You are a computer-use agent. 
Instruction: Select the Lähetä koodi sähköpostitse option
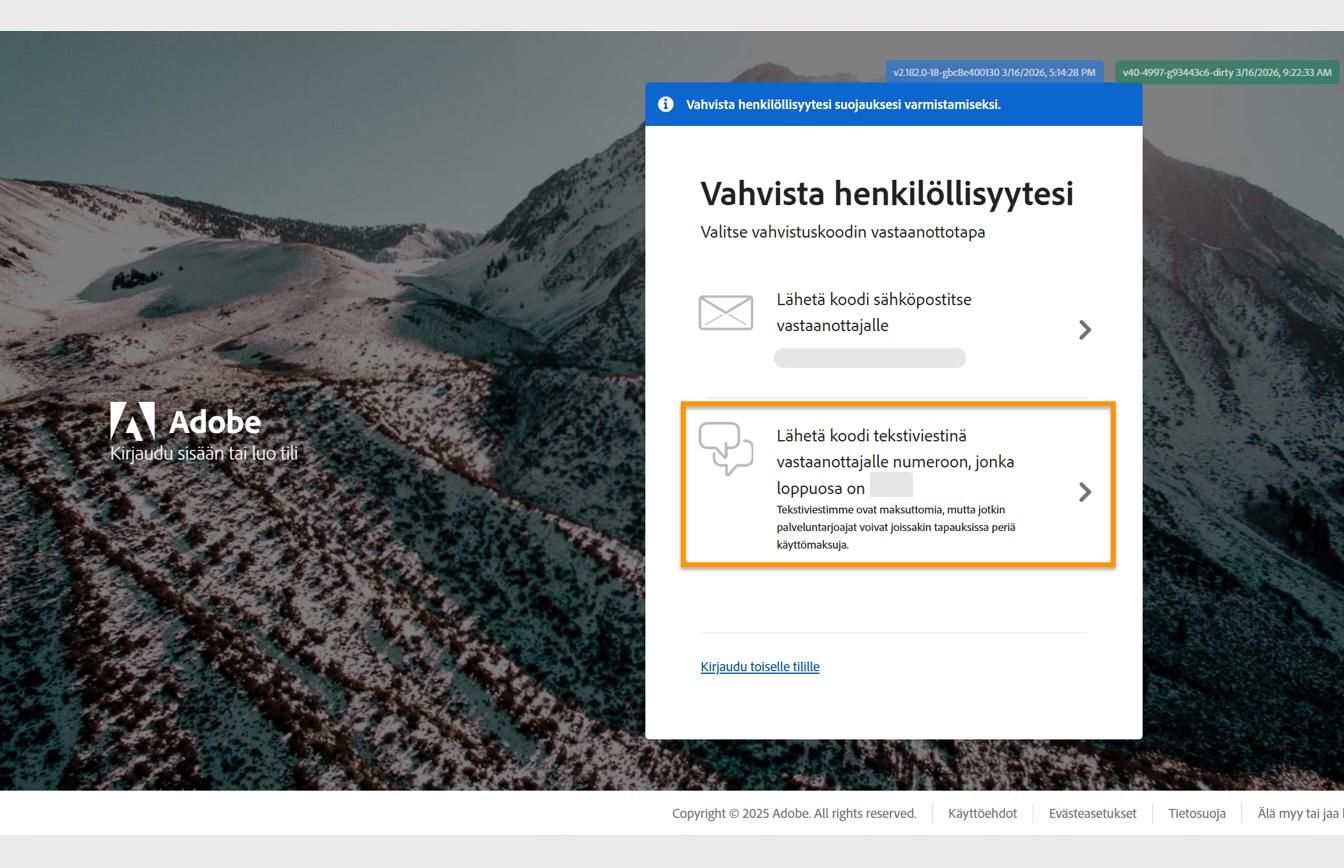pyautogui.click(x=873, y=312)
